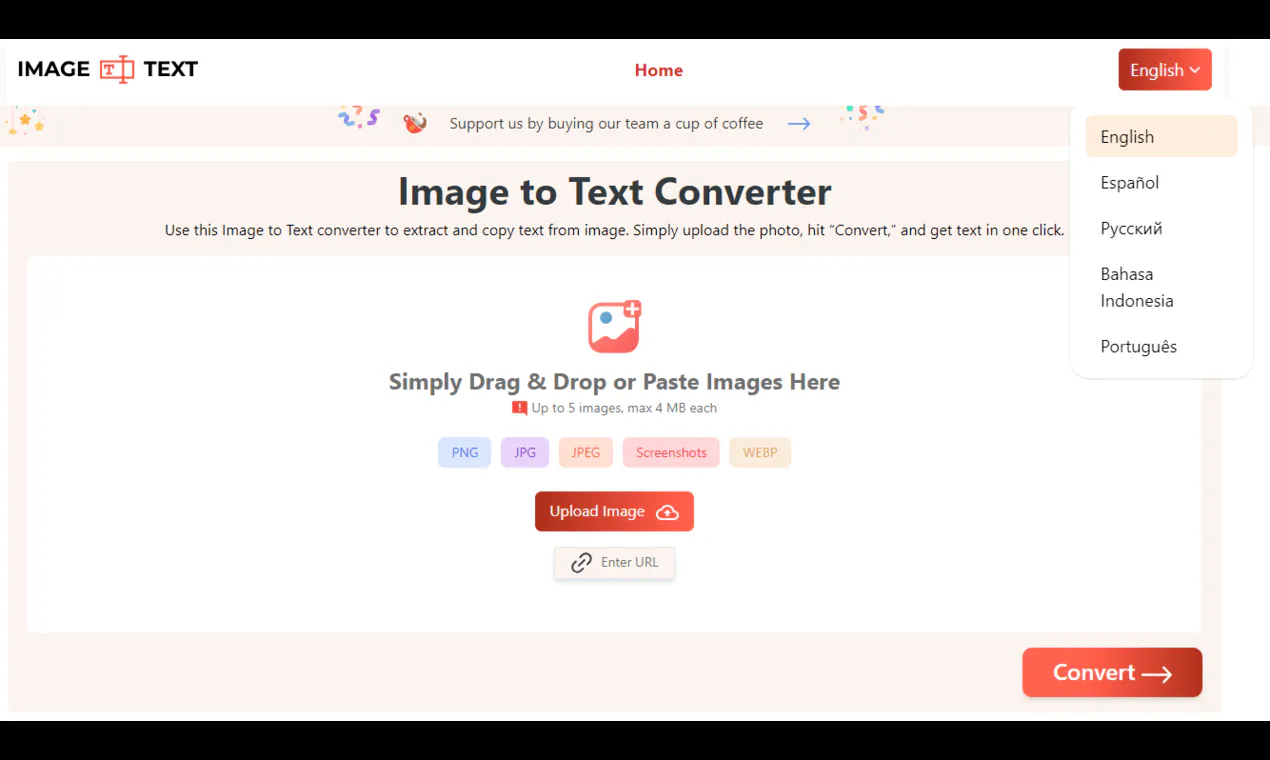Click the WEBP format tag
The image size is (1270, 760).
tap(760, 453)
